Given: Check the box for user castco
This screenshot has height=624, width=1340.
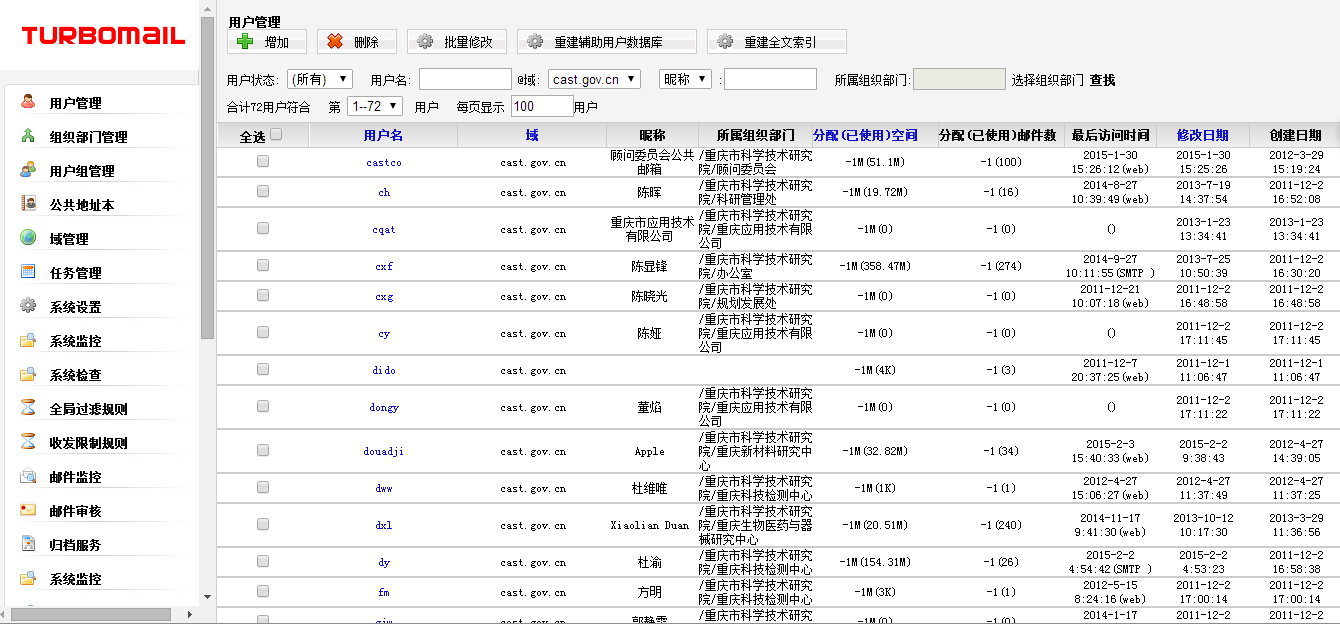Looking at the screenshot, I should click(x=263, y=161).
